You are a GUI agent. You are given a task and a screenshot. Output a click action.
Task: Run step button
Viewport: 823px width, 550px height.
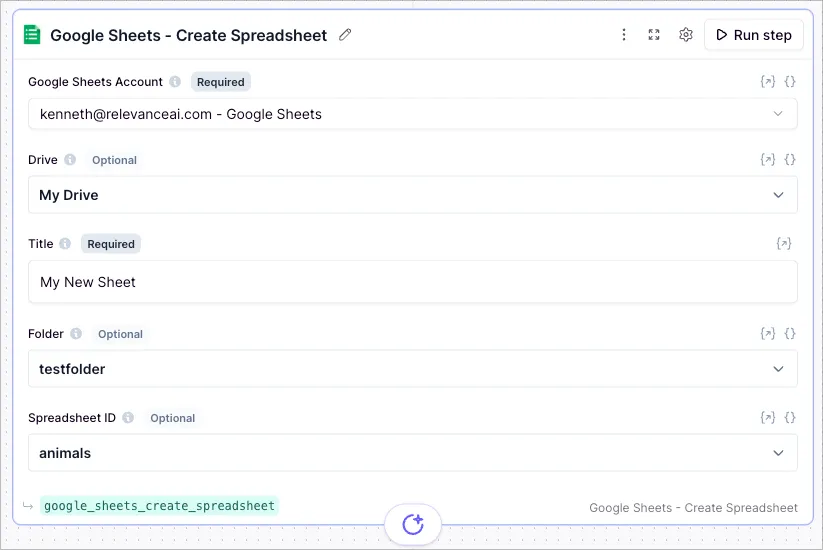coord(754,35)
